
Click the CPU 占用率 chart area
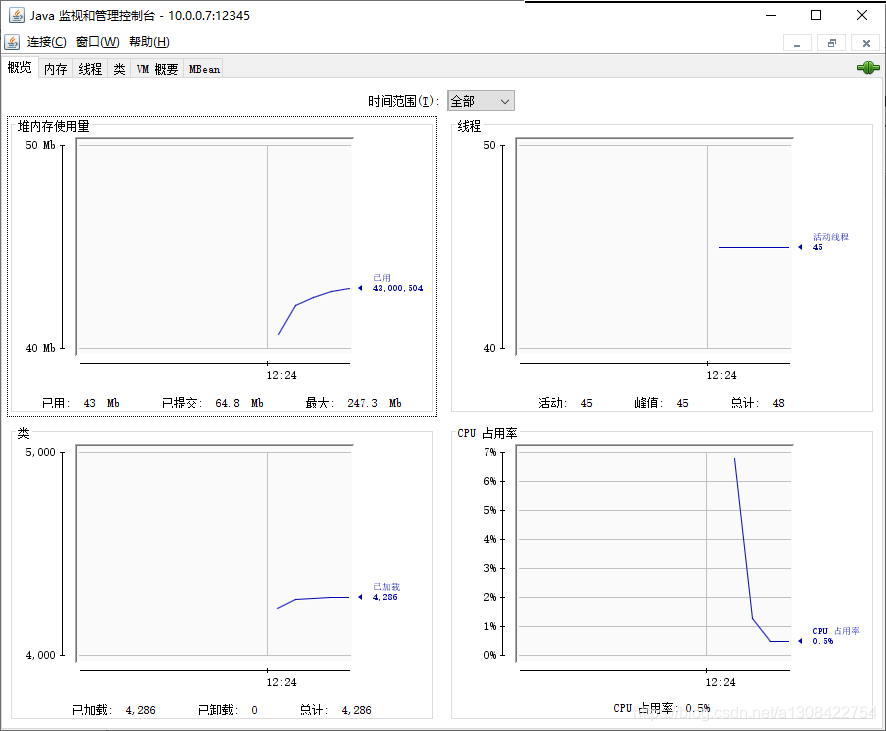[x=655, y=554]
